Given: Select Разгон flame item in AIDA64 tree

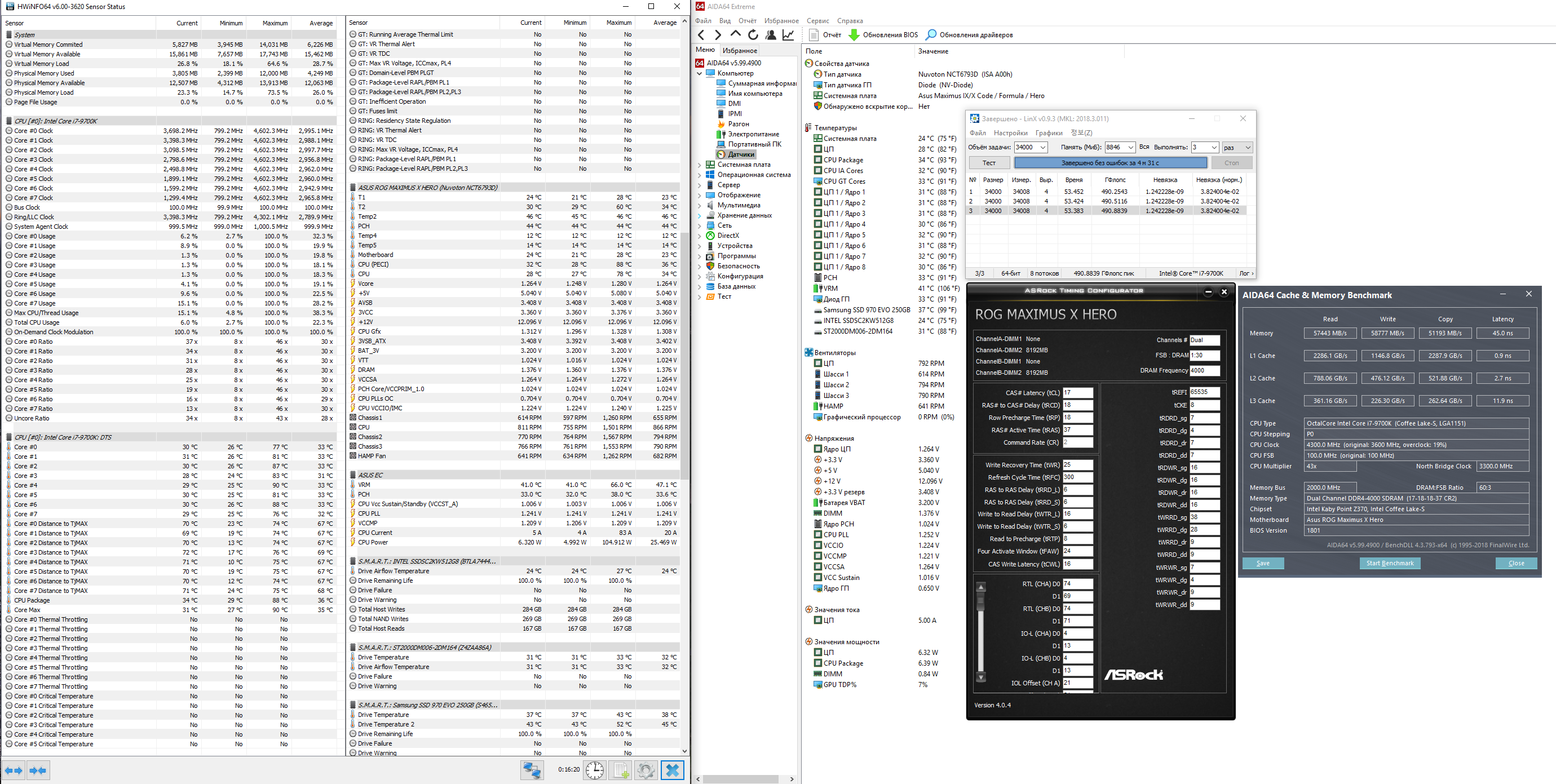Looking at the screenshot, I should pos(733,124).
